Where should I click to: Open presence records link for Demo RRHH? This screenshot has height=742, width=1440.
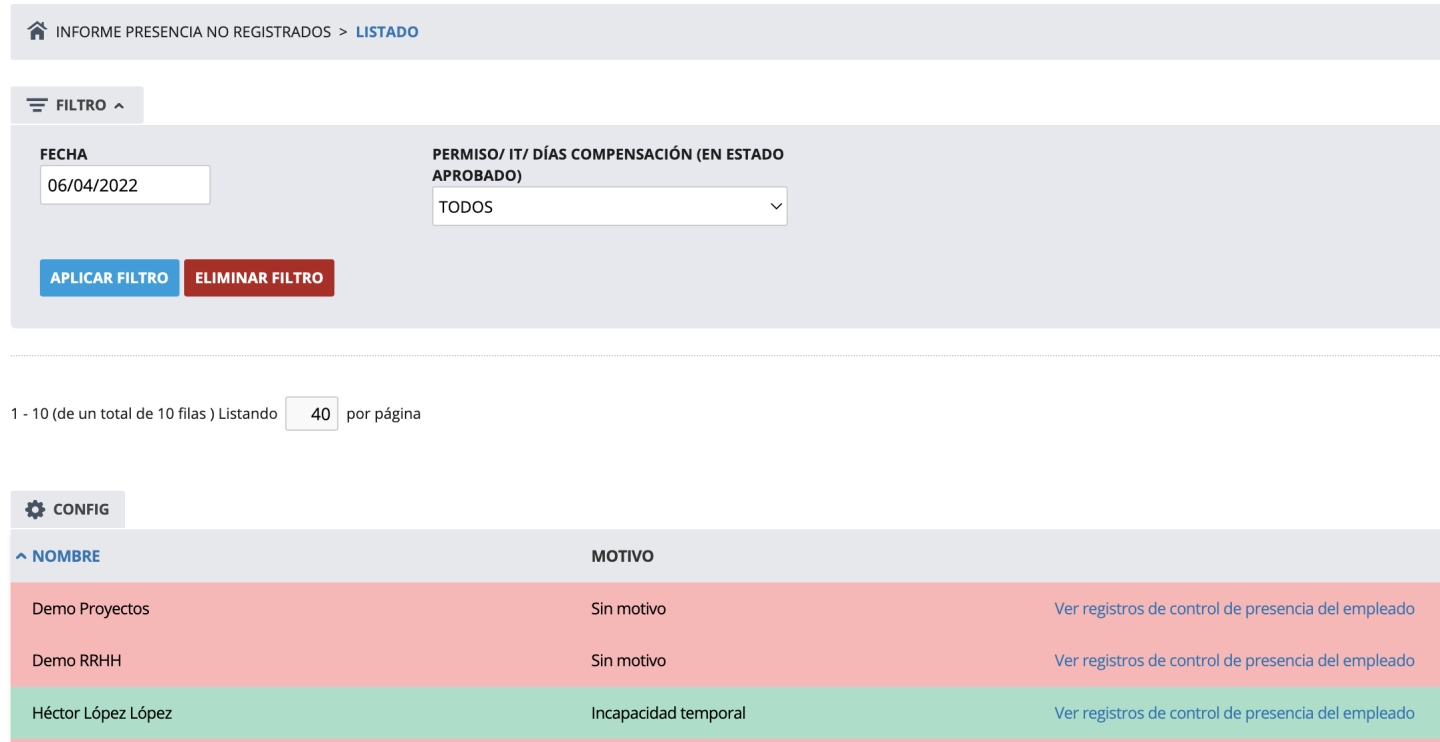point(1234,660)
